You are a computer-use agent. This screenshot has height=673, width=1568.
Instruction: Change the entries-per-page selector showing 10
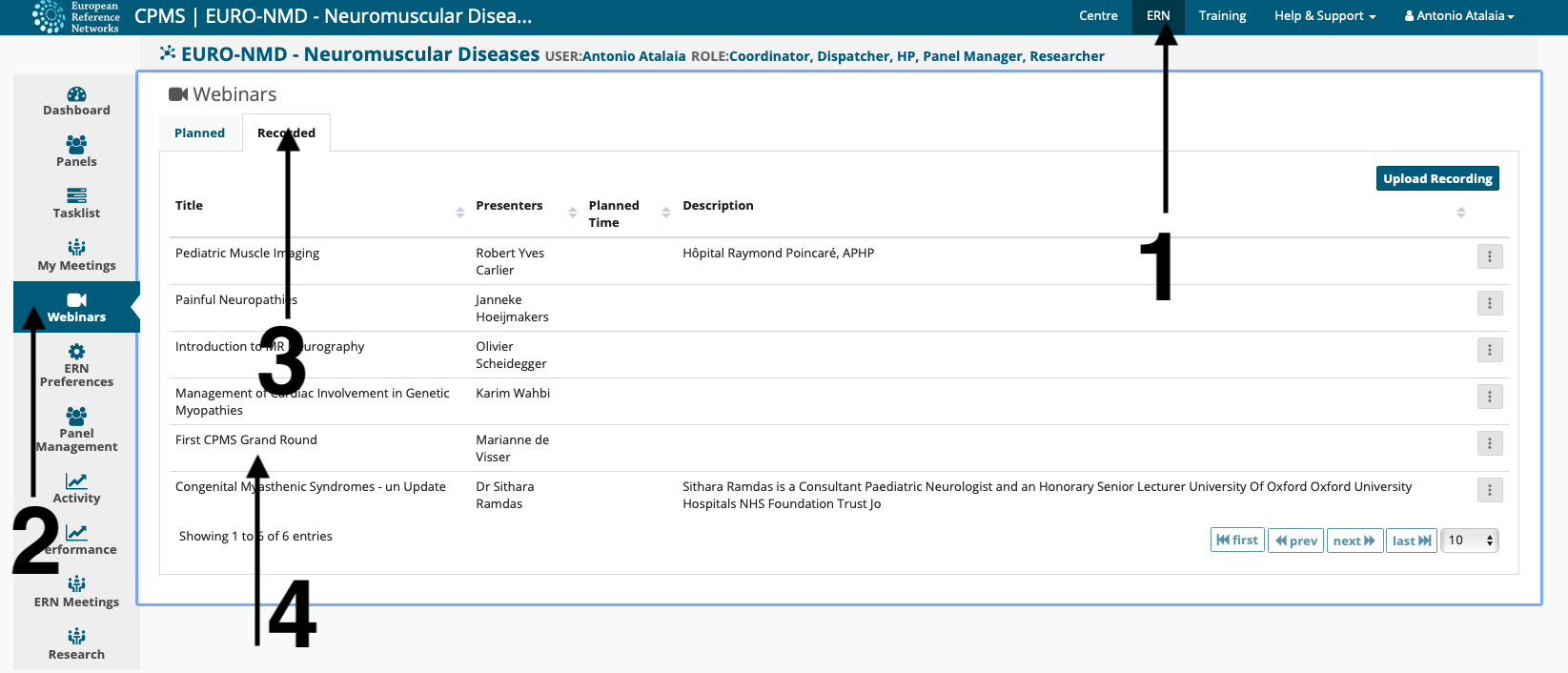(1469, 540)
